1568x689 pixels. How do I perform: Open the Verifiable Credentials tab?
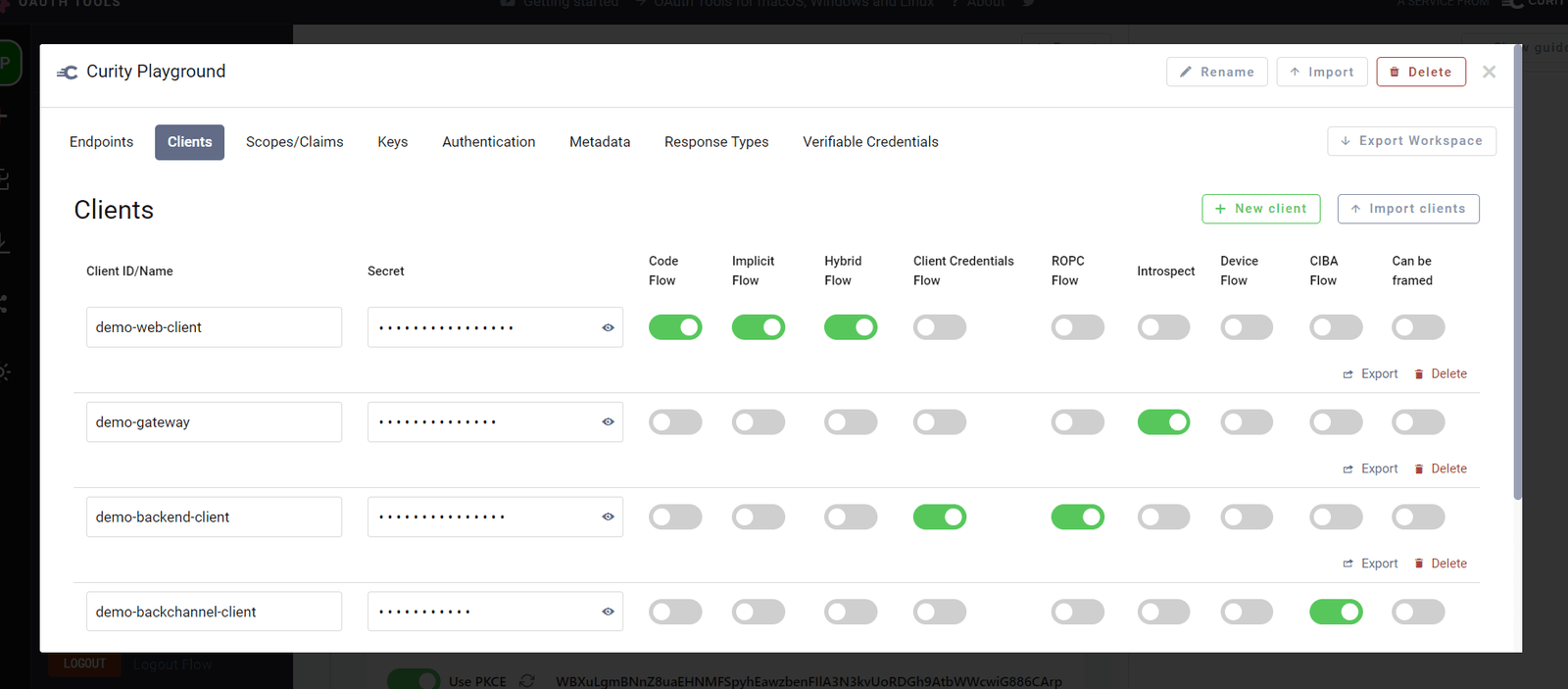point(870,142)
